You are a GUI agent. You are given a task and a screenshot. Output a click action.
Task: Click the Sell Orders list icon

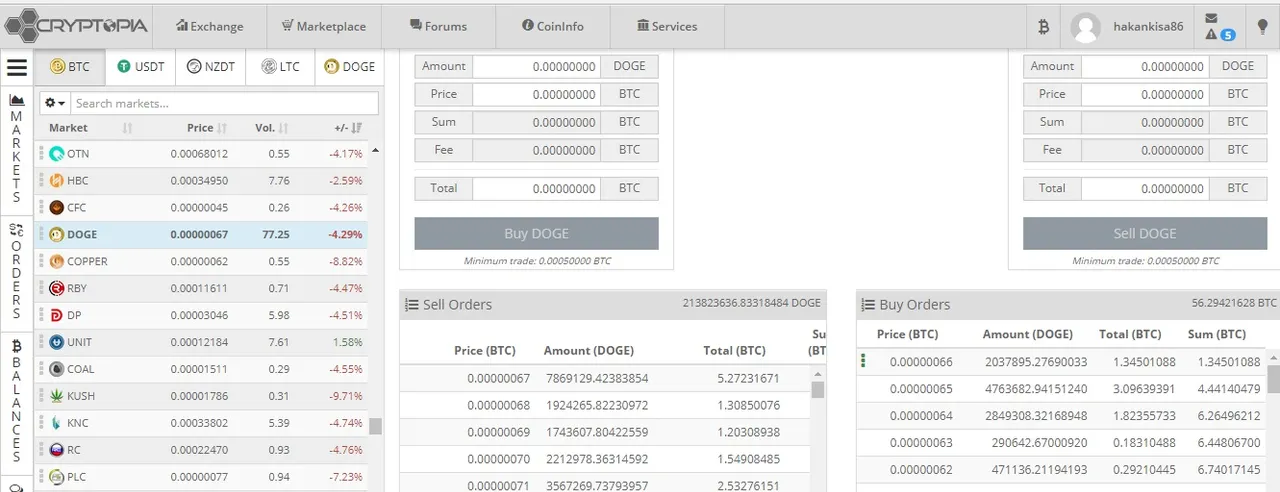(411, 305)
